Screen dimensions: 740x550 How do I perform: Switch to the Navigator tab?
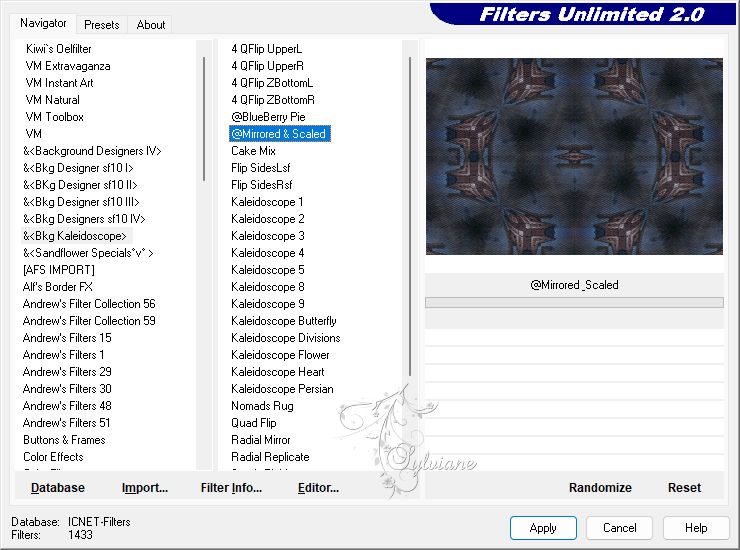(x=43, y=23)
